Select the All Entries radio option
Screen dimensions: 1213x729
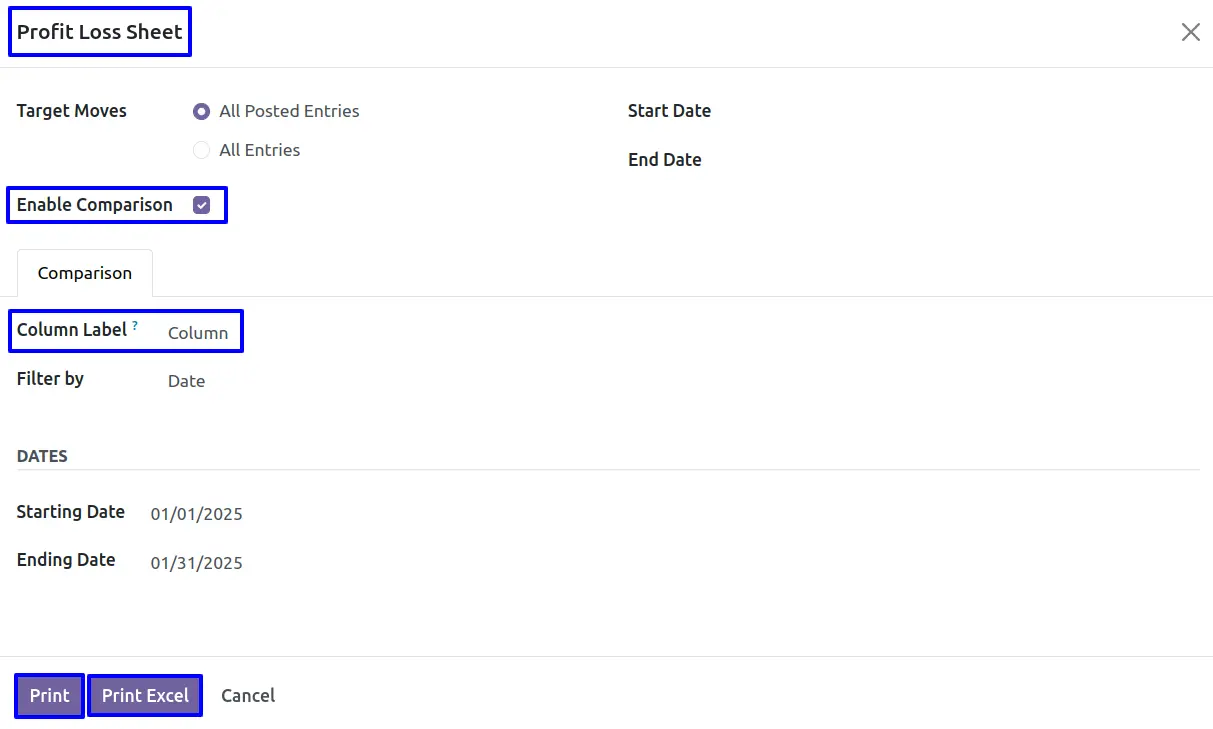(x=202, y=150)
